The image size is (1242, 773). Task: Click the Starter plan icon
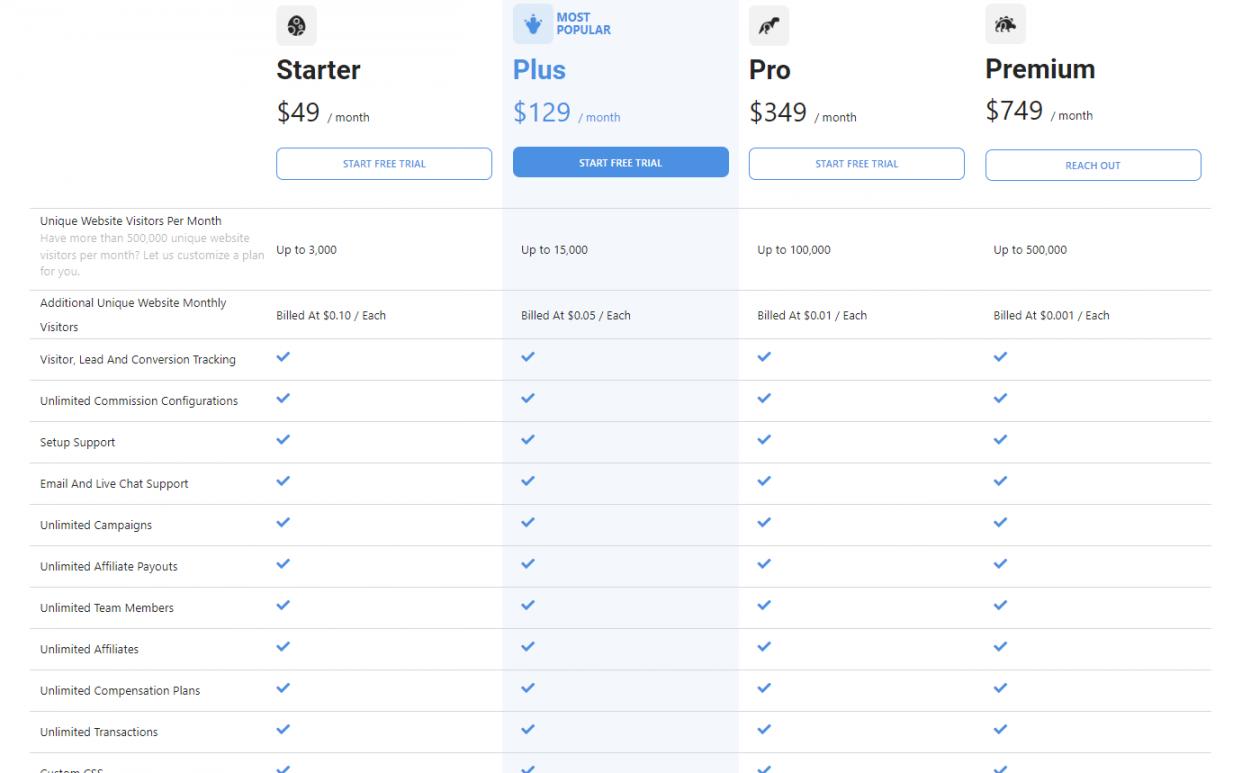click(x=296, y=26)
